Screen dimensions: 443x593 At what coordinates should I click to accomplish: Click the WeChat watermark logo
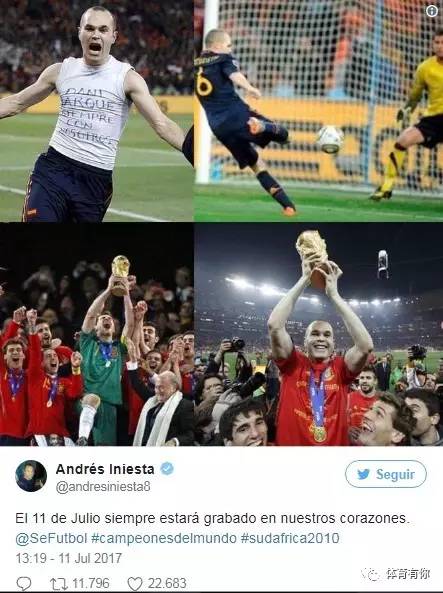(371, 573)
